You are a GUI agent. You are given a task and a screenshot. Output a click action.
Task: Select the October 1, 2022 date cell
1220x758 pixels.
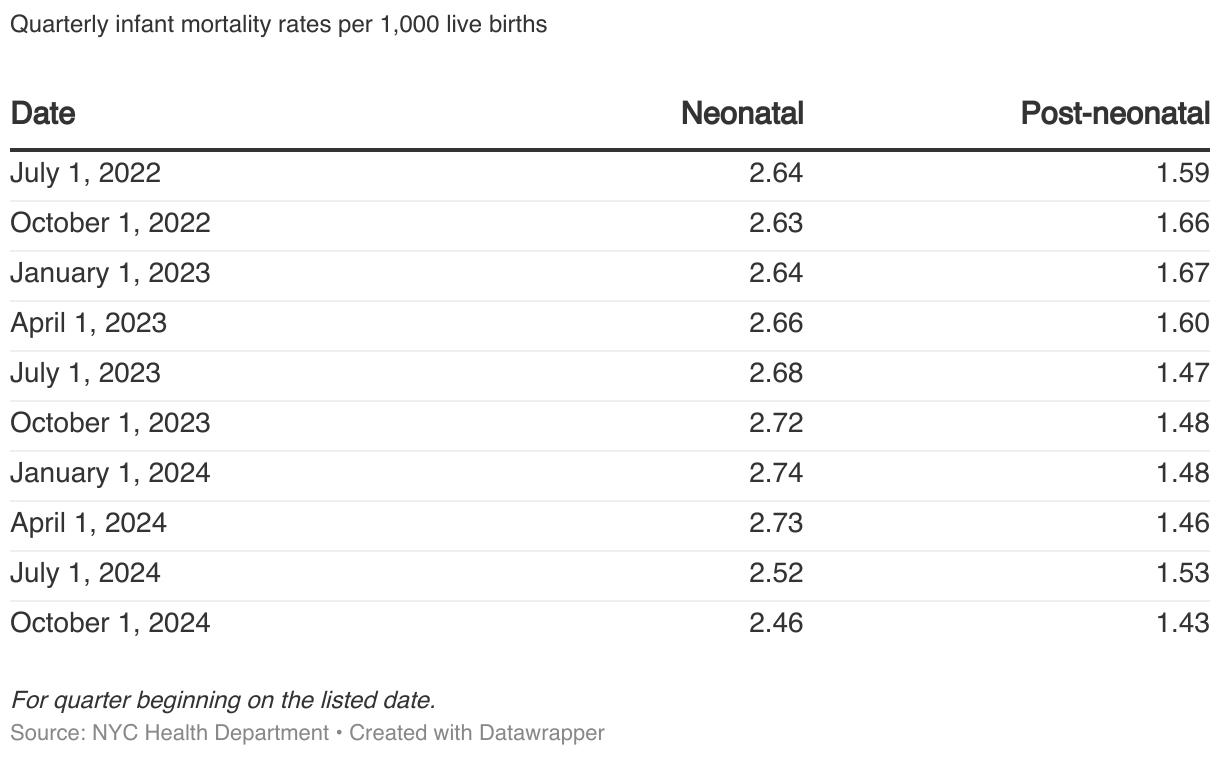click(x=110, y=223)
